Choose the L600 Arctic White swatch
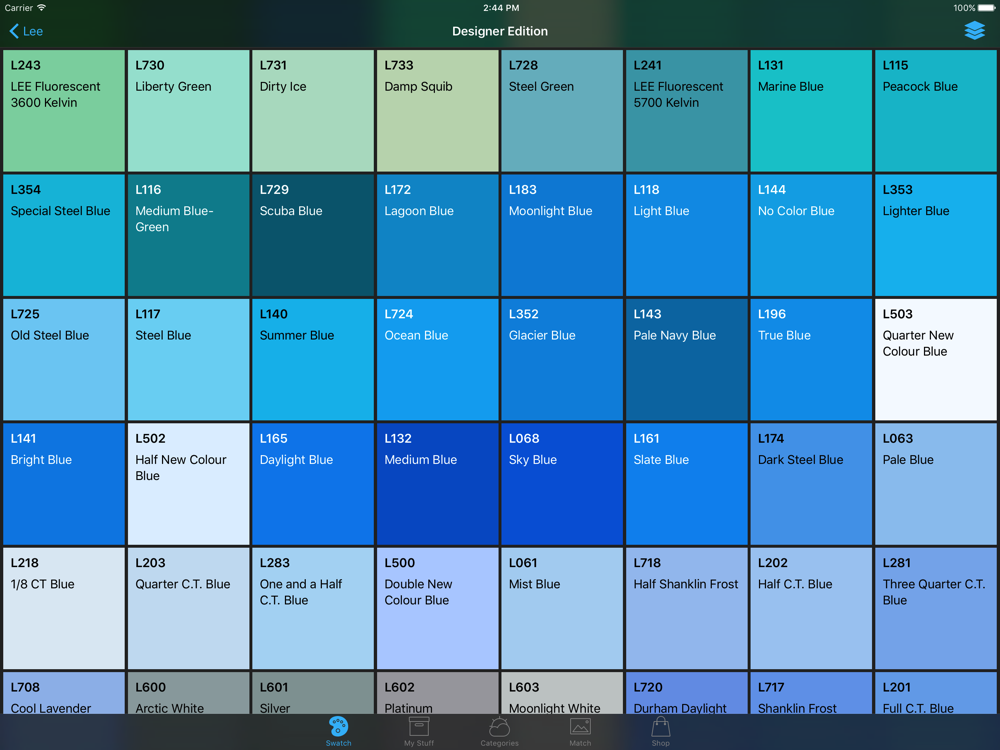Viewport: 1000px width, 750px height. coord(188,693)
